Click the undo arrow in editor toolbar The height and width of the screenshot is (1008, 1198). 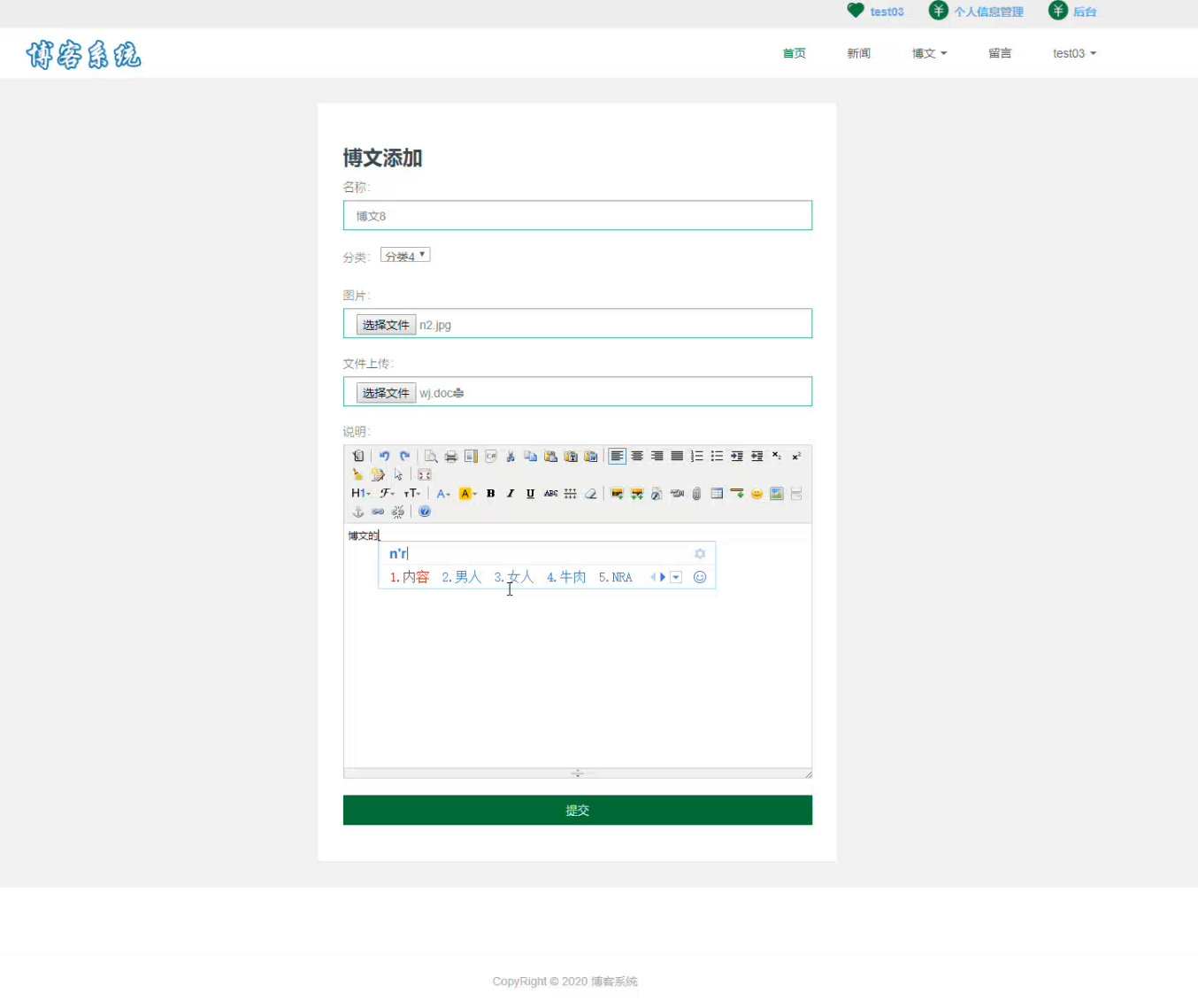(384, 456)
